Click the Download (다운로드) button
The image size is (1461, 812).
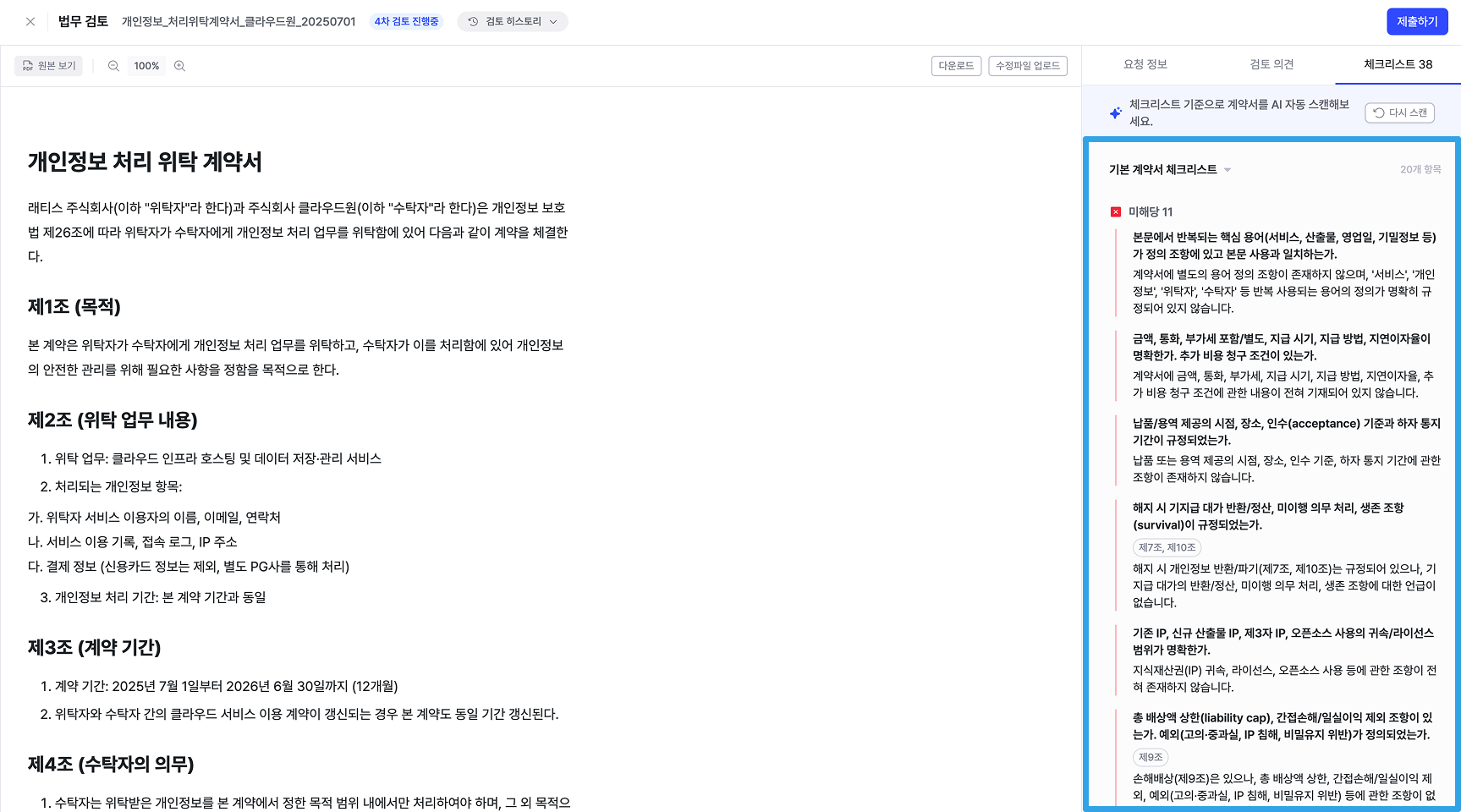(956, 66)
